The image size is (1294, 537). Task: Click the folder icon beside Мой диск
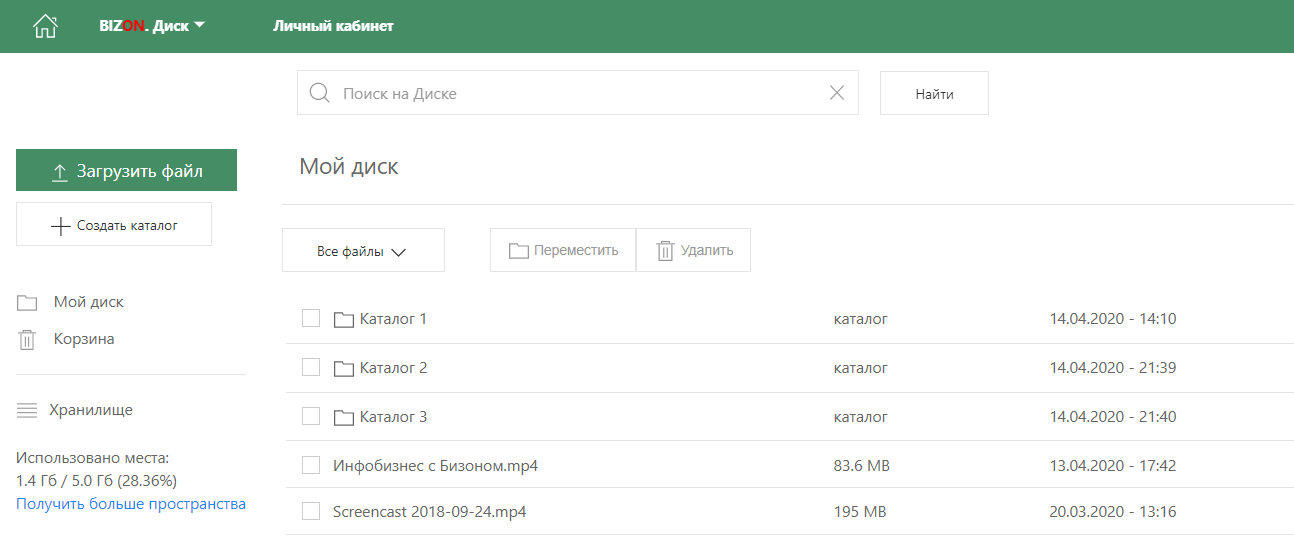click(x=27, y=303)
